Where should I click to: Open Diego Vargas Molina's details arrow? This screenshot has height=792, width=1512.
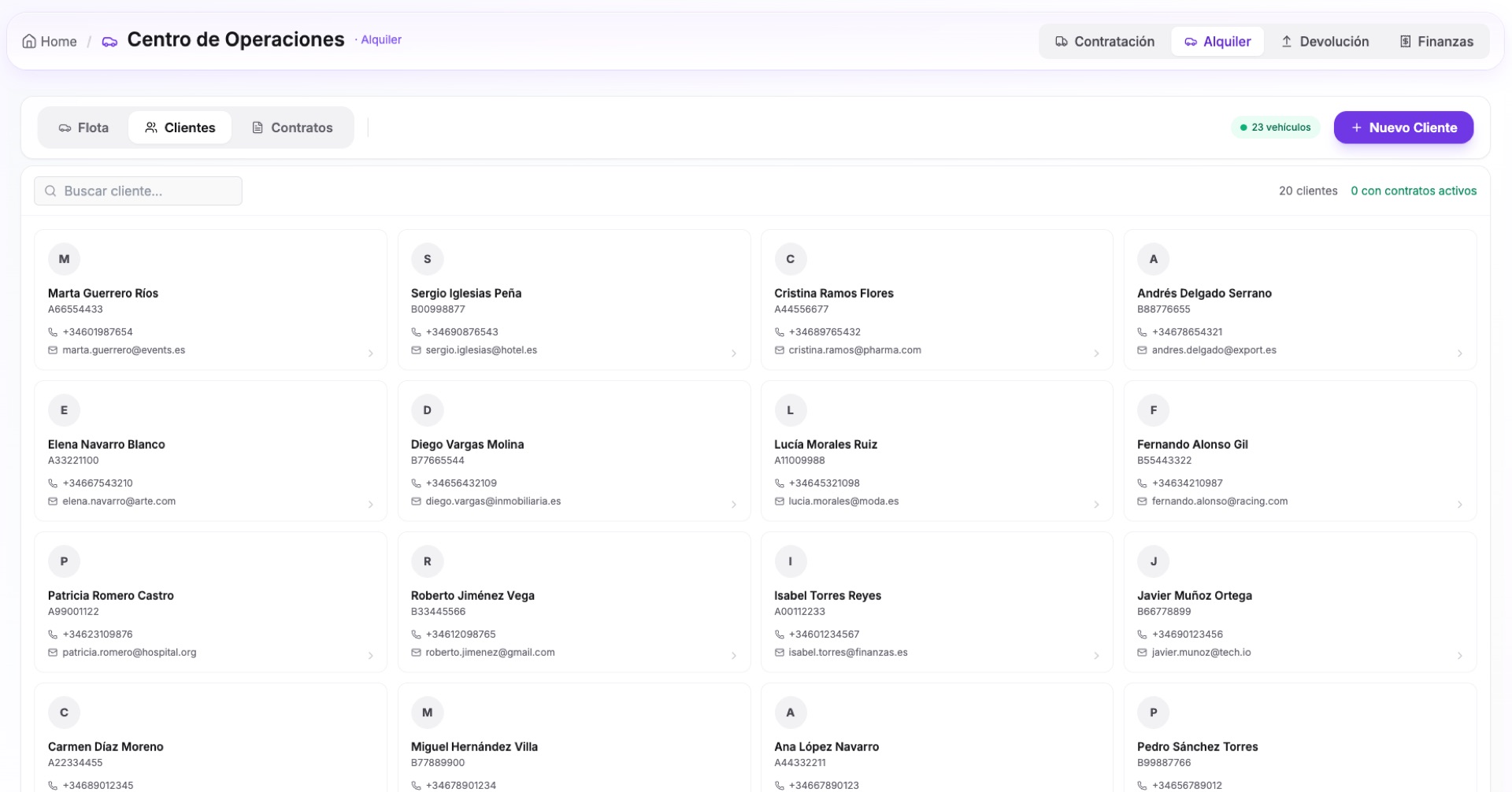pyautogui.click(x=734, y=505)
